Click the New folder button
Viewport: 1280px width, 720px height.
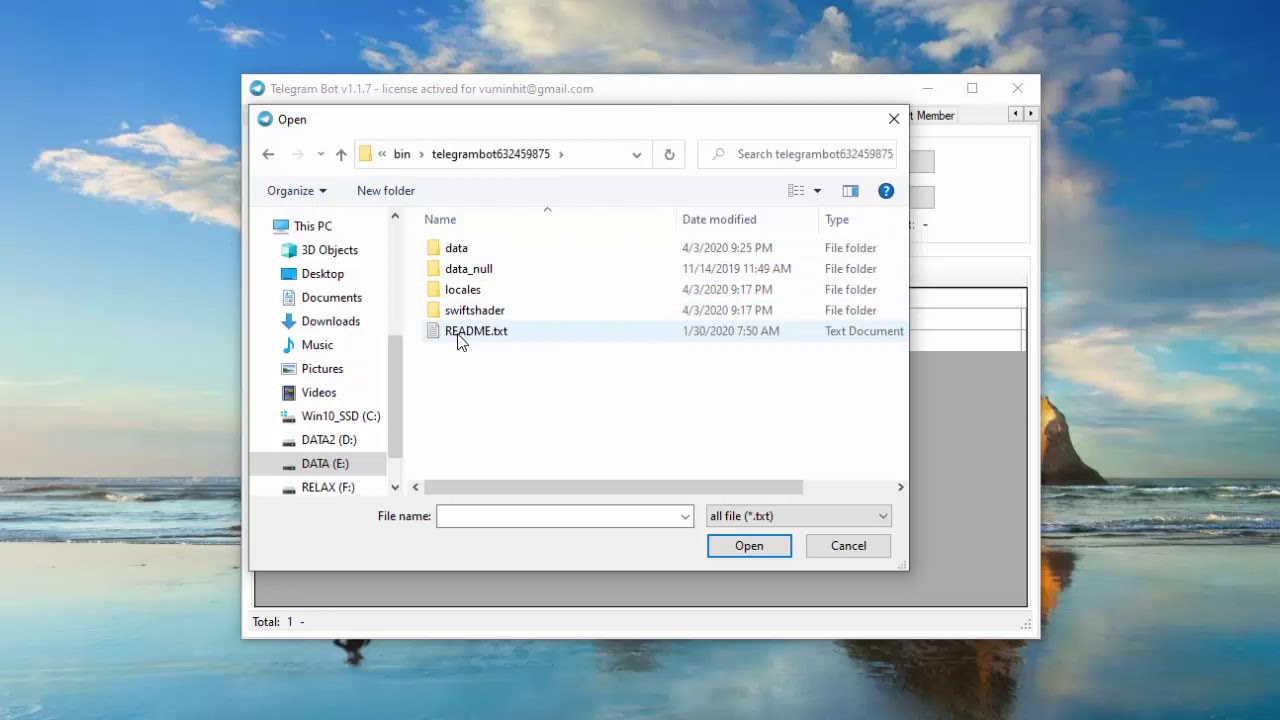(x=385, y=191)
